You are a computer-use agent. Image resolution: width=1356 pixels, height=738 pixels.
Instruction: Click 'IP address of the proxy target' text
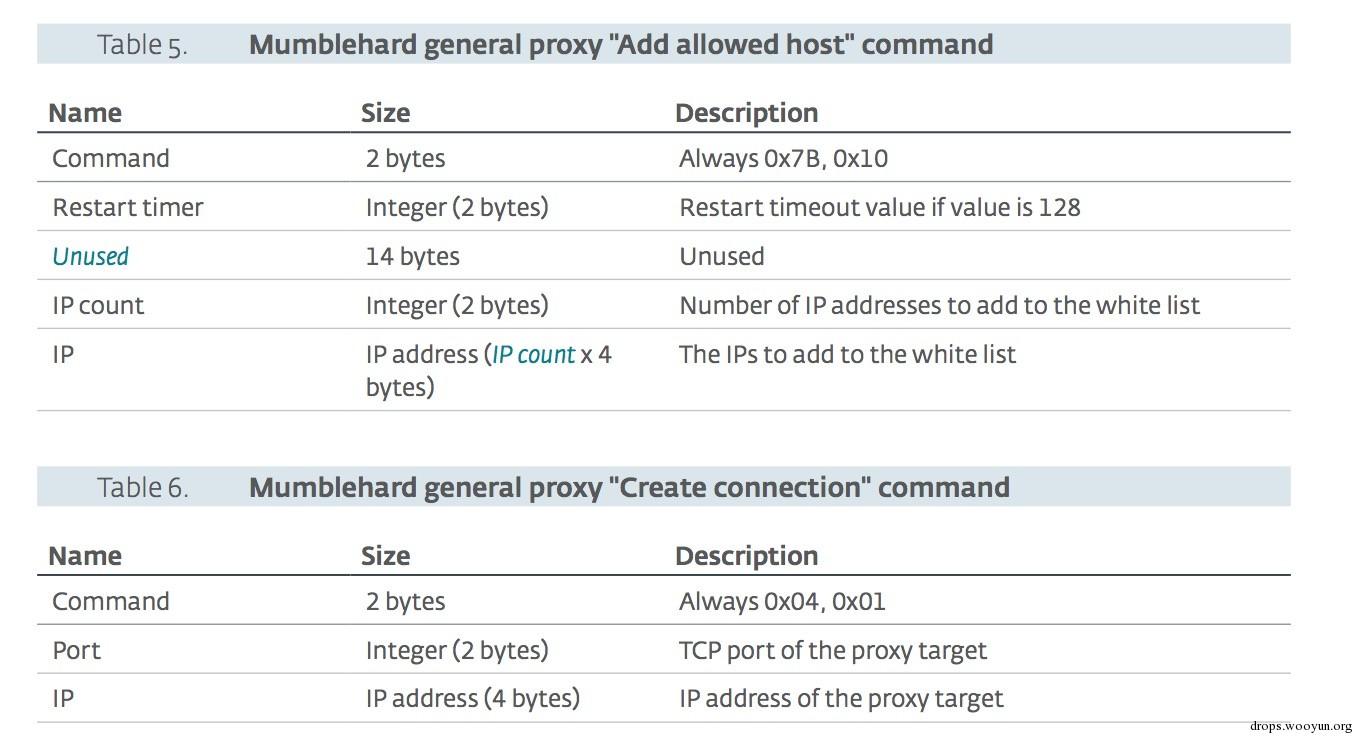(841, 699)
